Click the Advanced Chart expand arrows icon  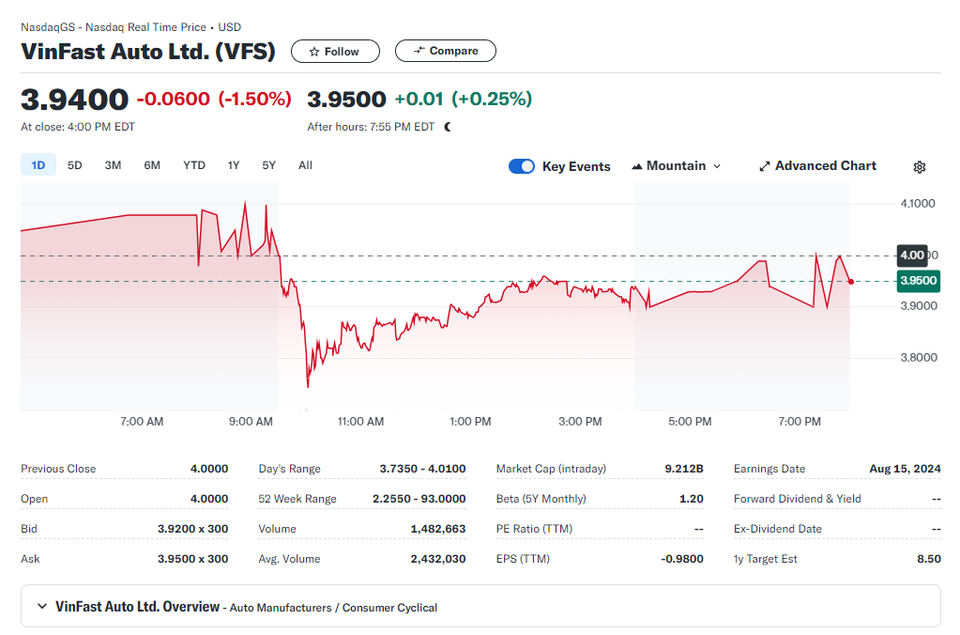[x=764, y=166]
